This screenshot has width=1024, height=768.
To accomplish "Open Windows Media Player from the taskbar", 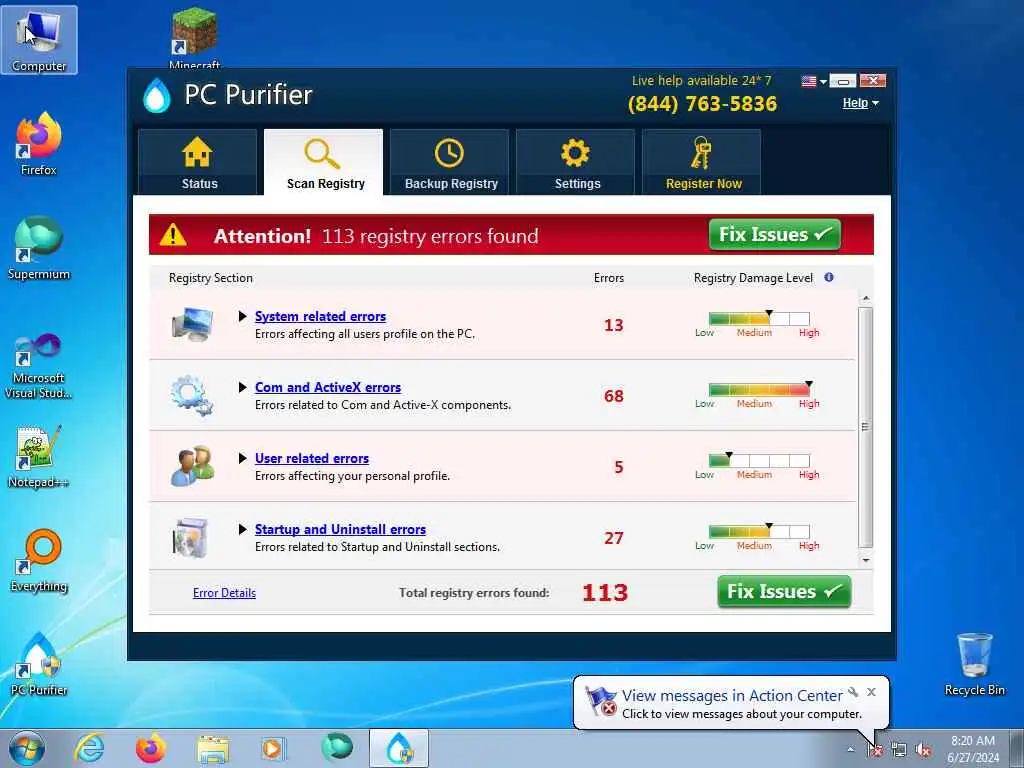I will tap(273, 748).
